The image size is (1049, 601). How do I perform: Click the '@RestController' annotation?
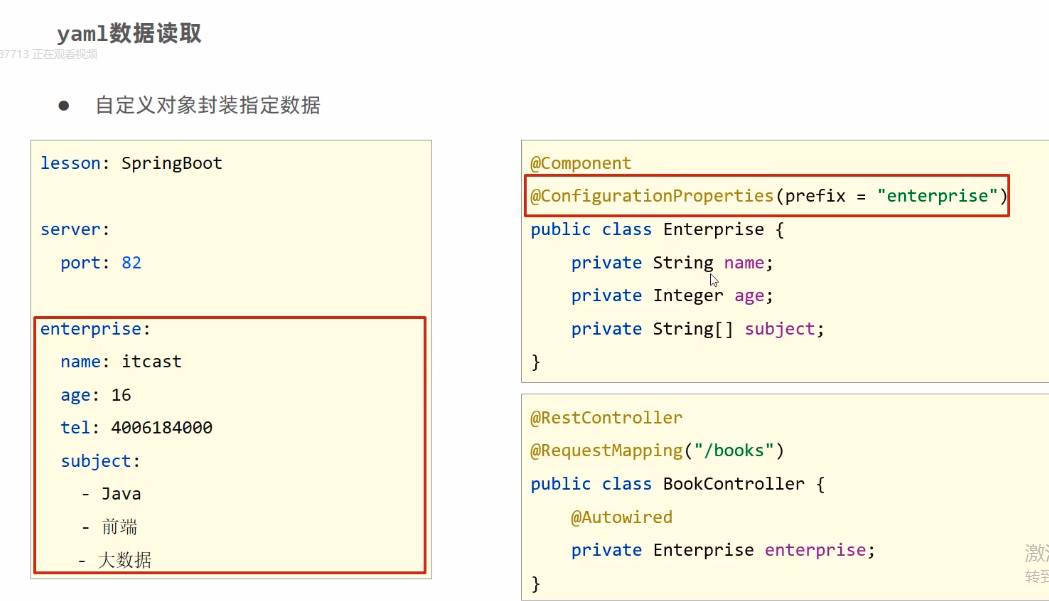(x=606, y=417)
